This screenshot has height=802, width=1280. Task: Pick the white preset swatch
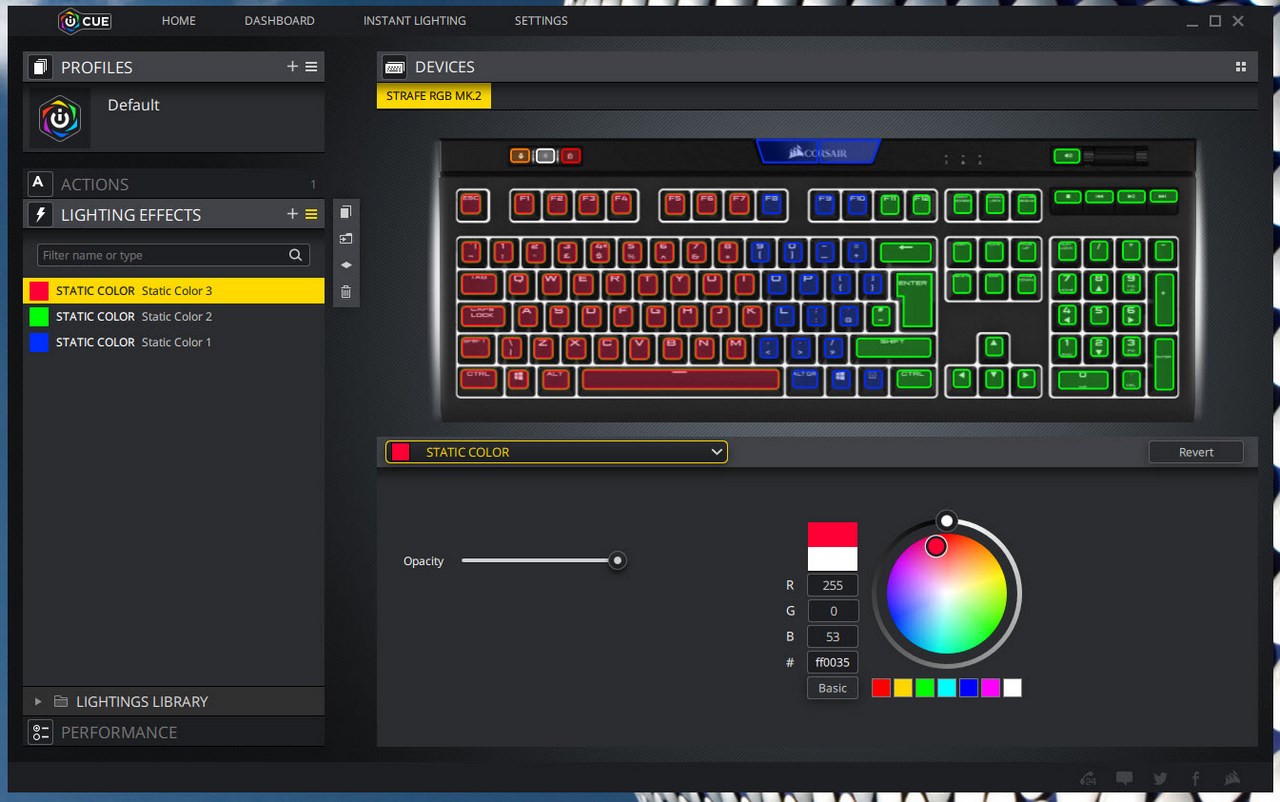click(1013, 688)
